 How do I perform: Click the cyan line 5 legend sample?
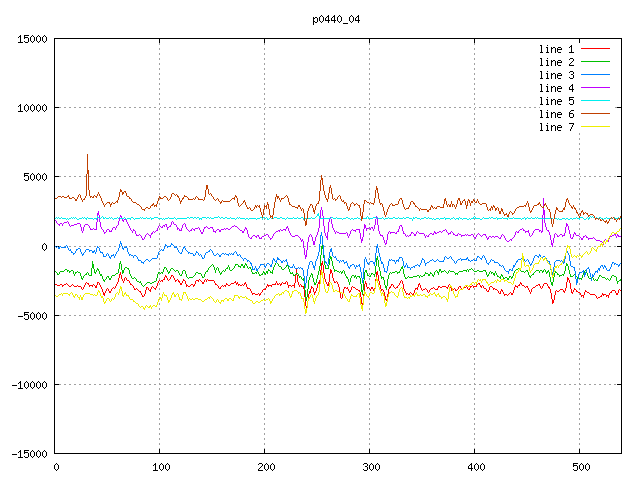click(596, 101)
